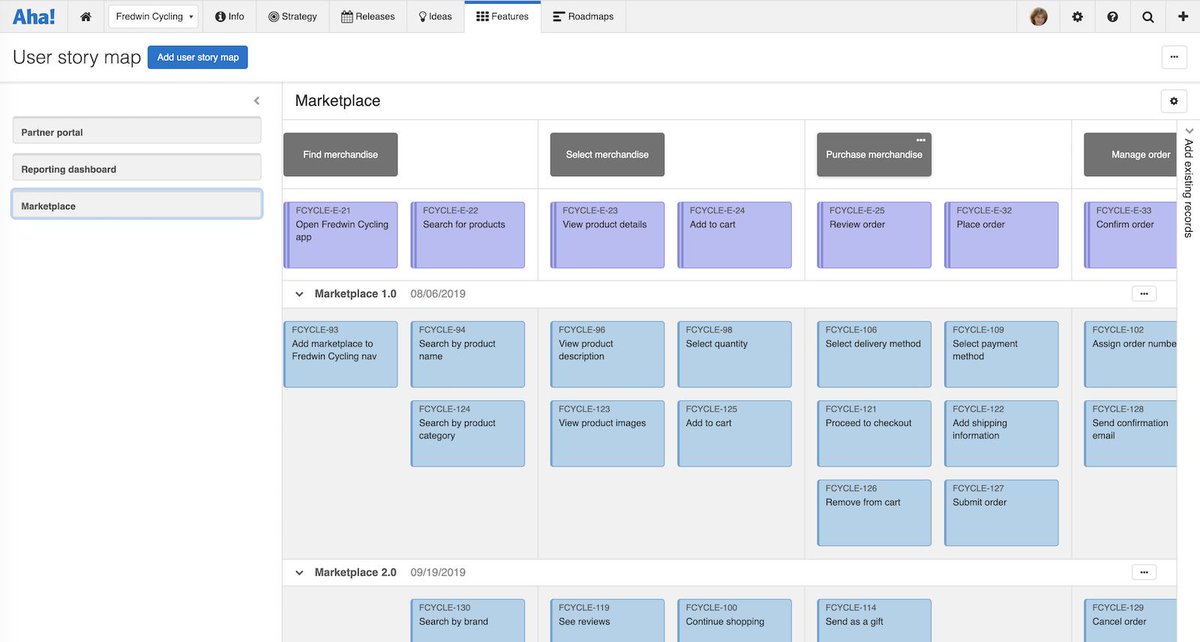Click the Marketplace 1.0 release name
This screenshot has height=642, width=1200.
(x=355, y=294)
